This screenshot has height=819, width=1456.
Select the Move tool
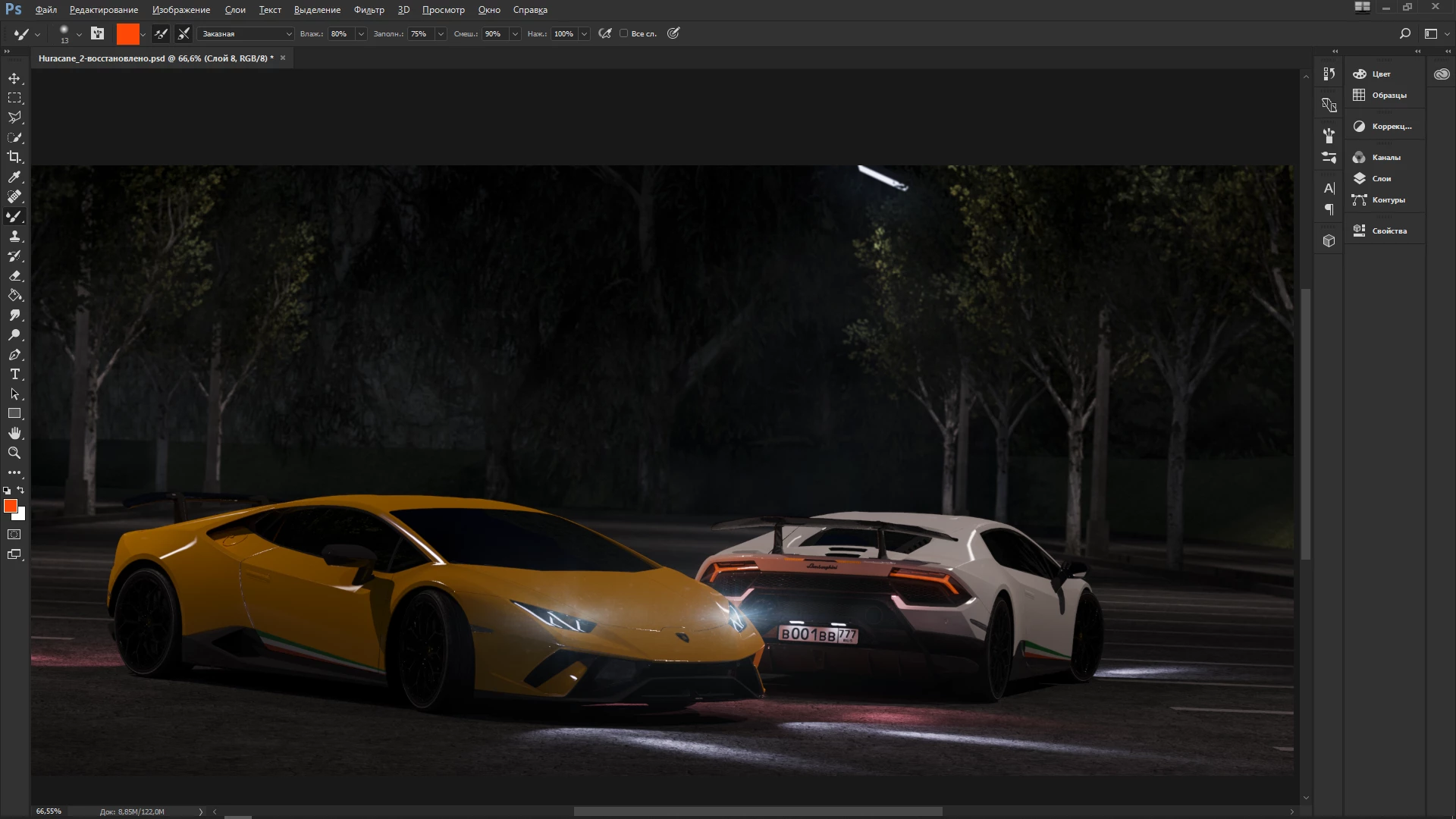pyautogui.click(x=14, y=78)
